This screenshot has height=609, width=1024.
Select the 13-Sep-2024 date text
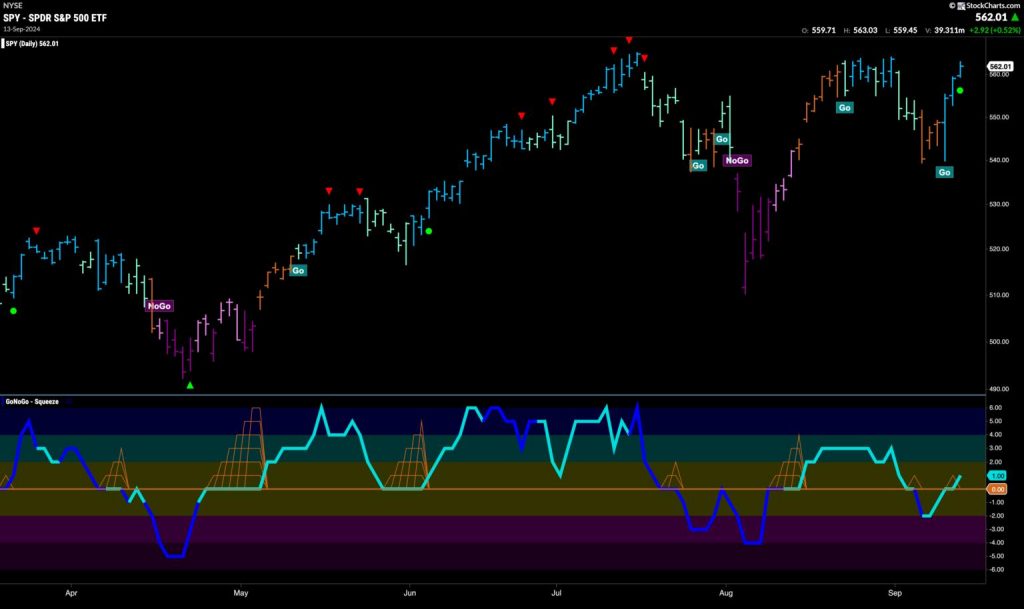tap(22, 29)
